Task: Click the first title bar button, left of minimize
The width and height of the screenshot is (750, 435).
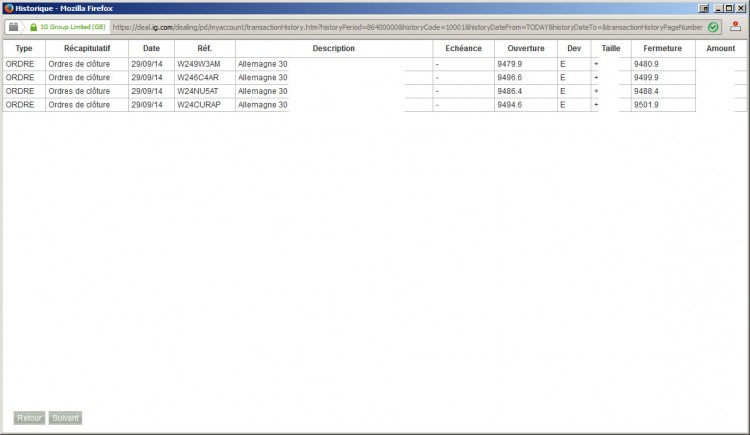Action: click(x=704, y=8)
